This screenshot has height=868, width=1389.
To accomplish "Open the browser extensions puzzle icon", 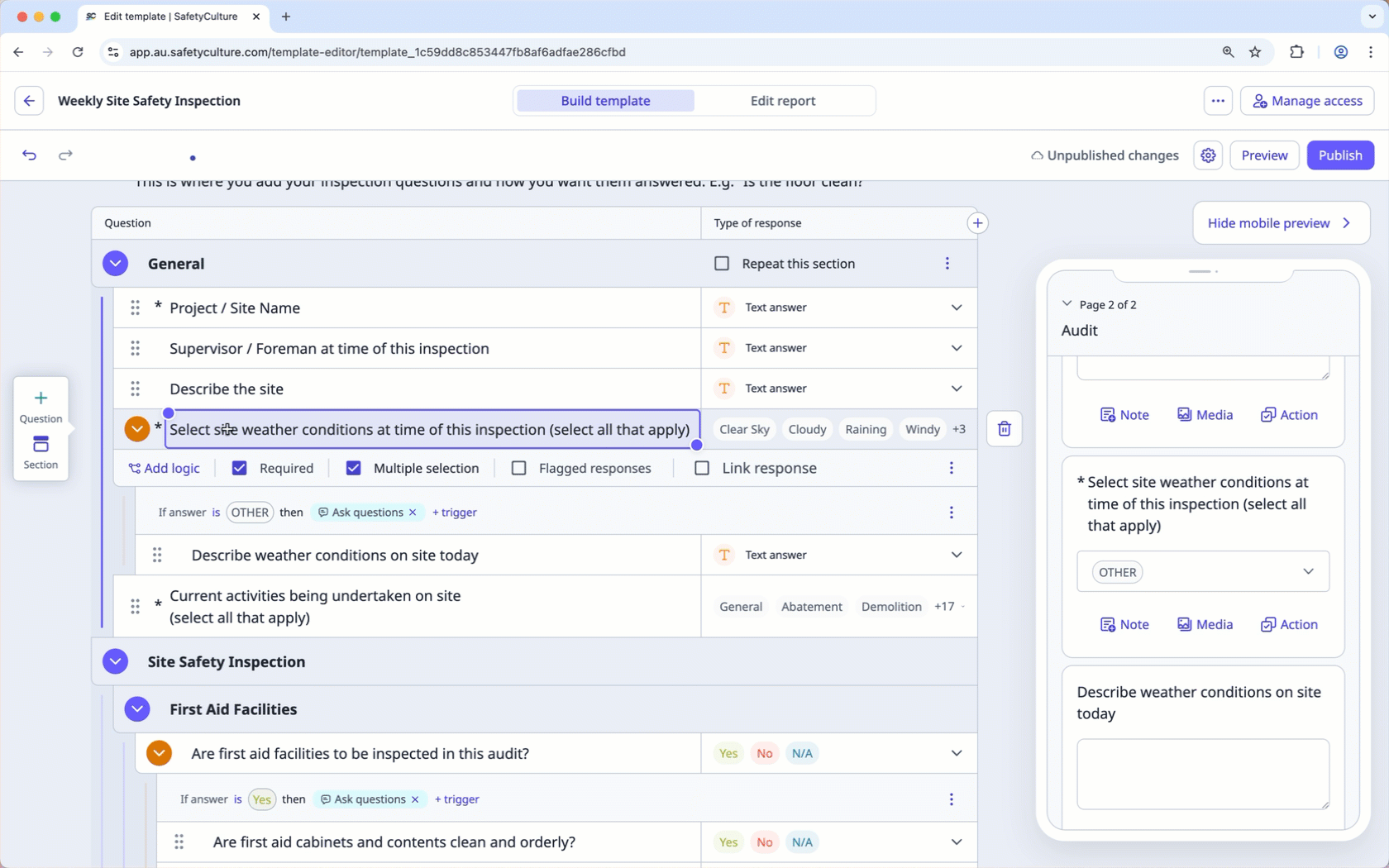I will pyautogui.click(x=1296, y=52).
